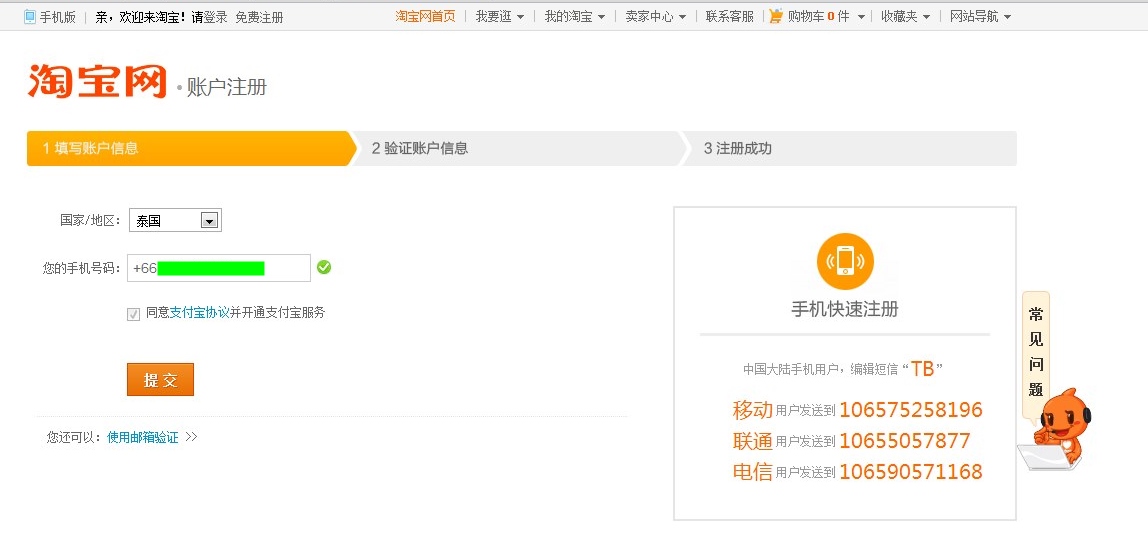
Task: Expand the 收藏夹 favorites dropdown
Action: [905, 16]
